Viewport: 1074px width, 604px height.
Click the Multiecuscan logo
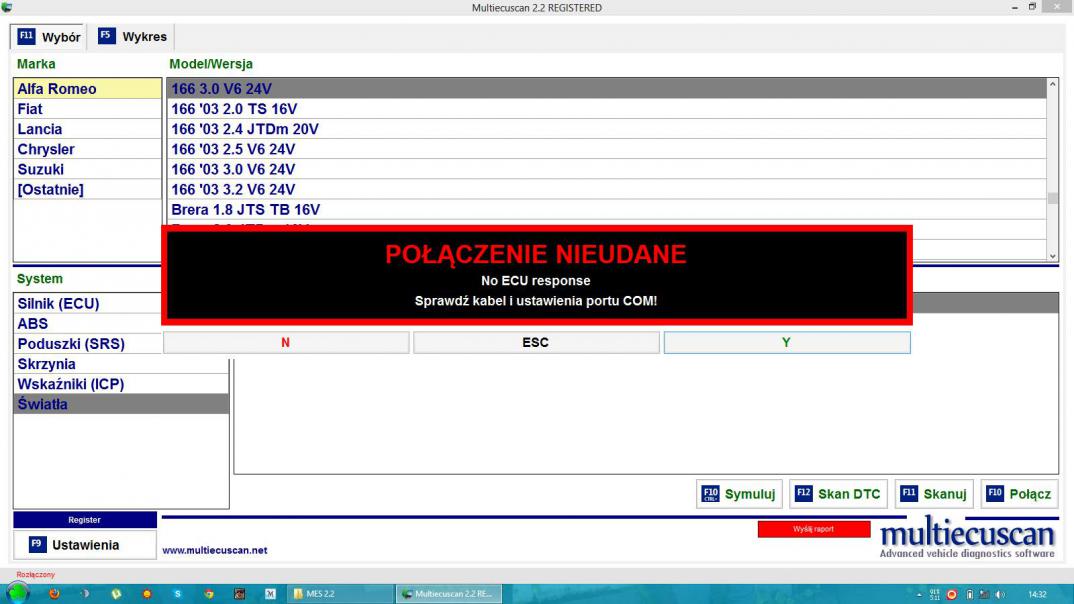pos(967,539)
